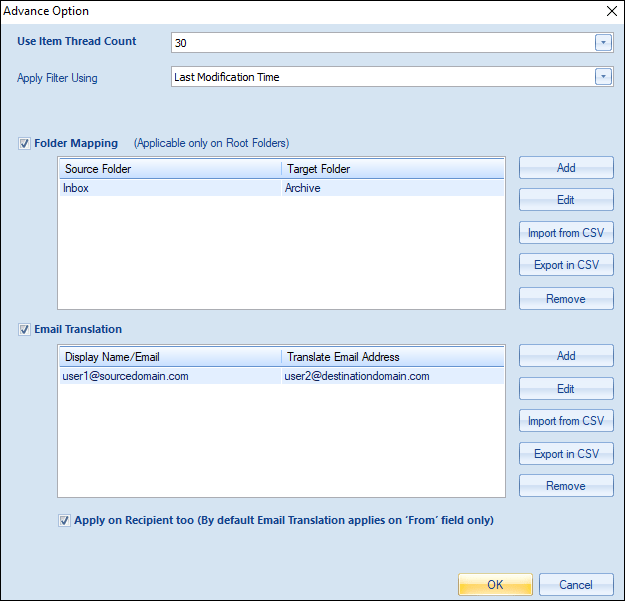
Task: Click the Last Modification Time combo box
Action: coord(392,77)
